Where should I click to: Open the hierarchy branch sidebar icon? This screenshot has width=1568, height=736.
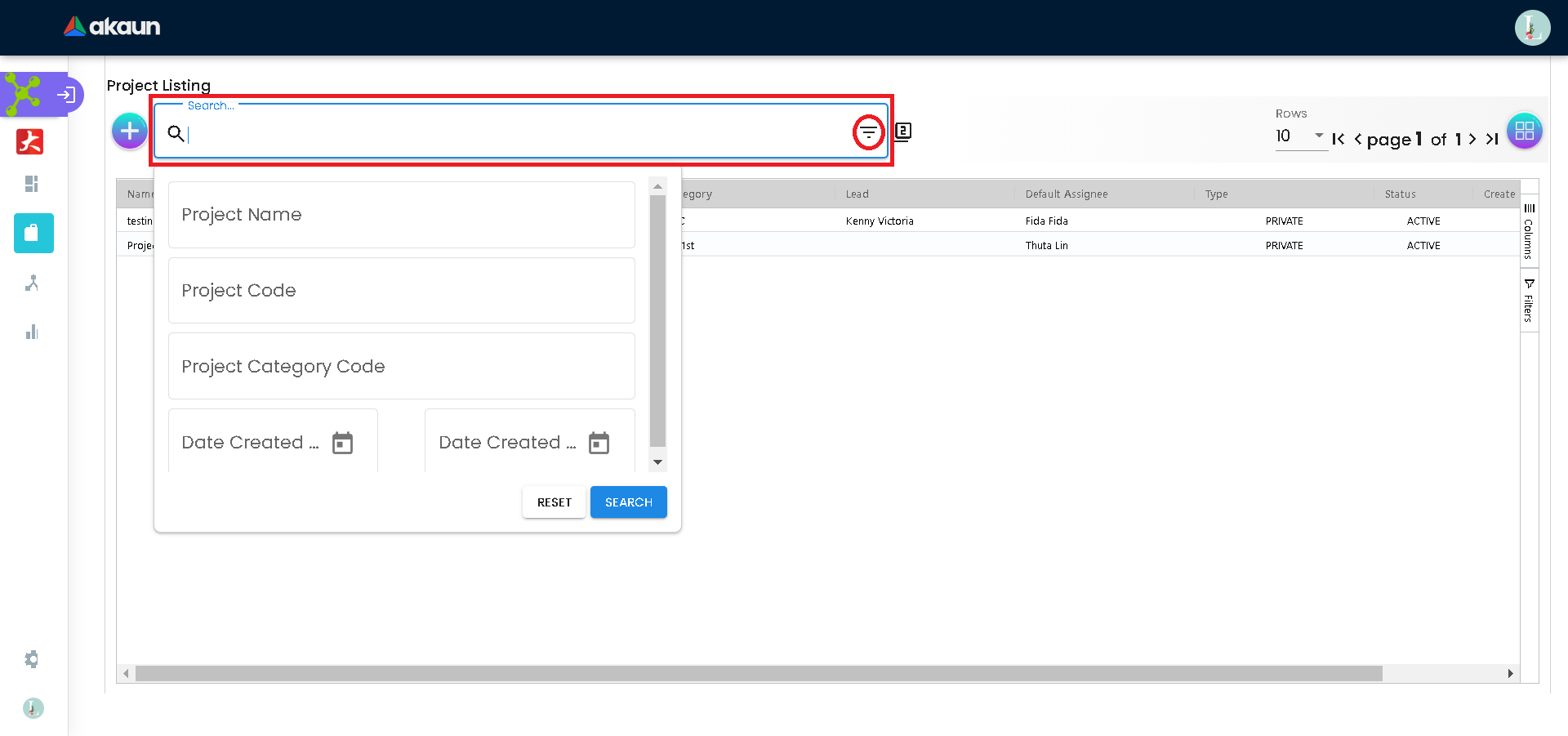coord(32,283)
